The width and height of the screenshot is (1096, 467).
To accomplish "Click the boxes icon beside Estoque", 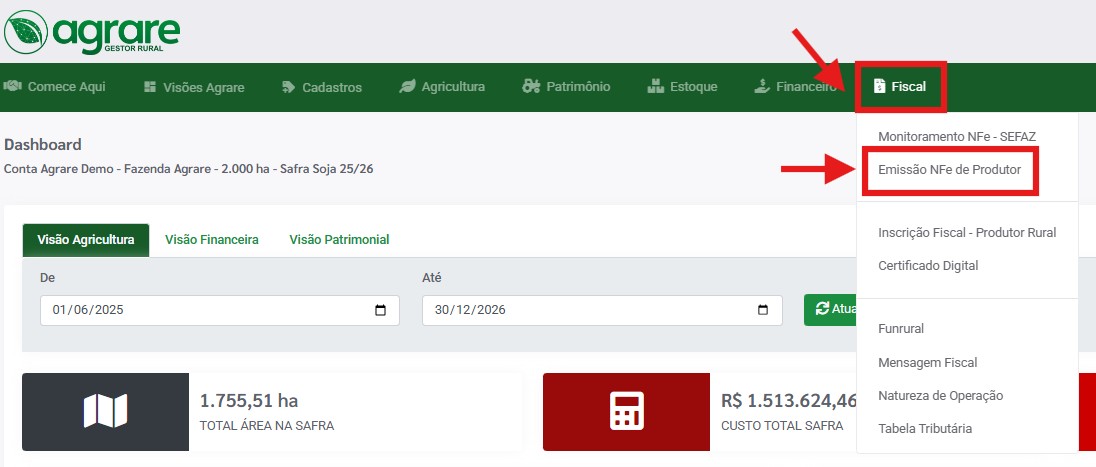I will click(x=656, y=87).
